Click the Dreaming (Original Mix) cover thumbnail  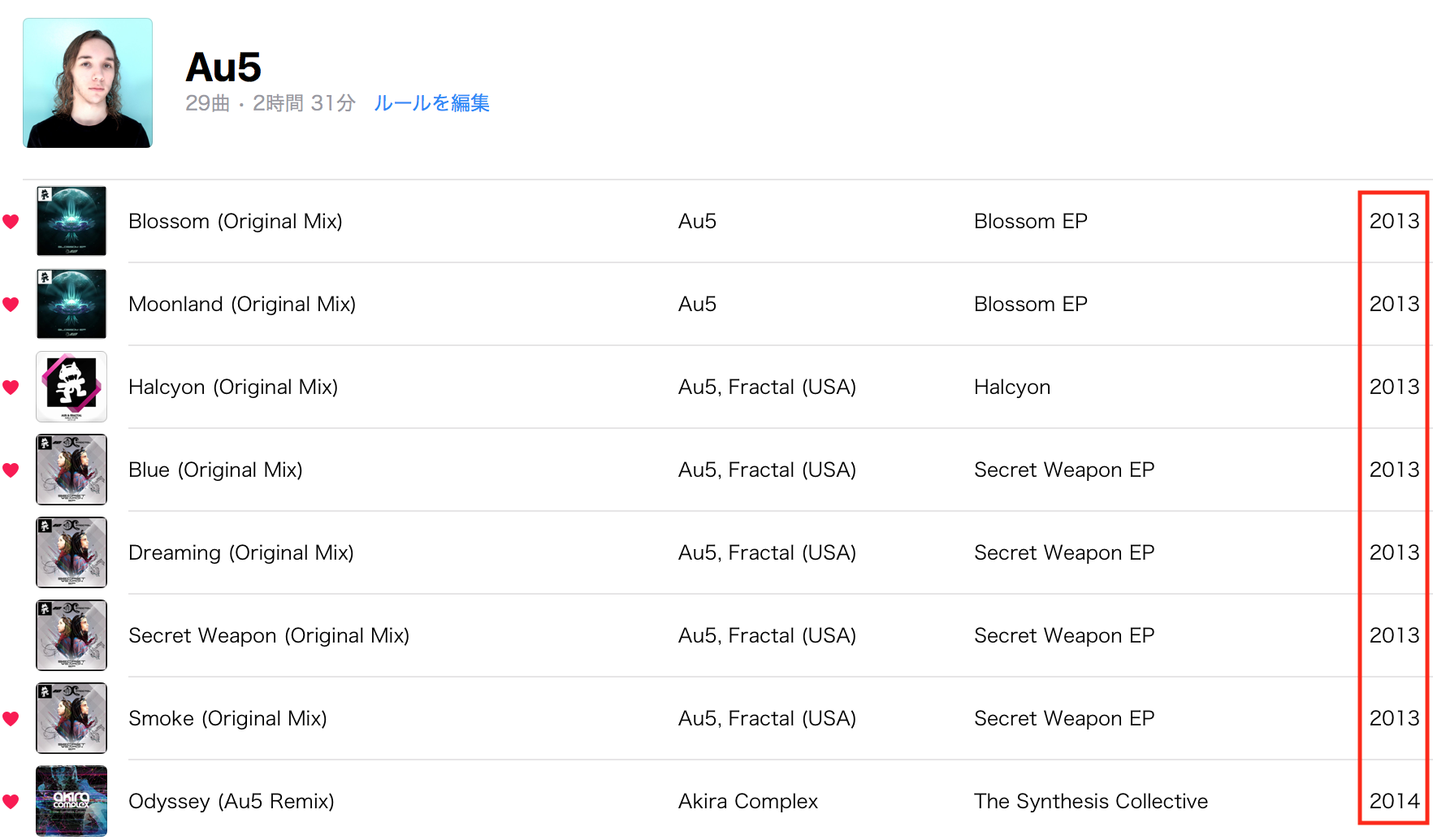point(71,552)
